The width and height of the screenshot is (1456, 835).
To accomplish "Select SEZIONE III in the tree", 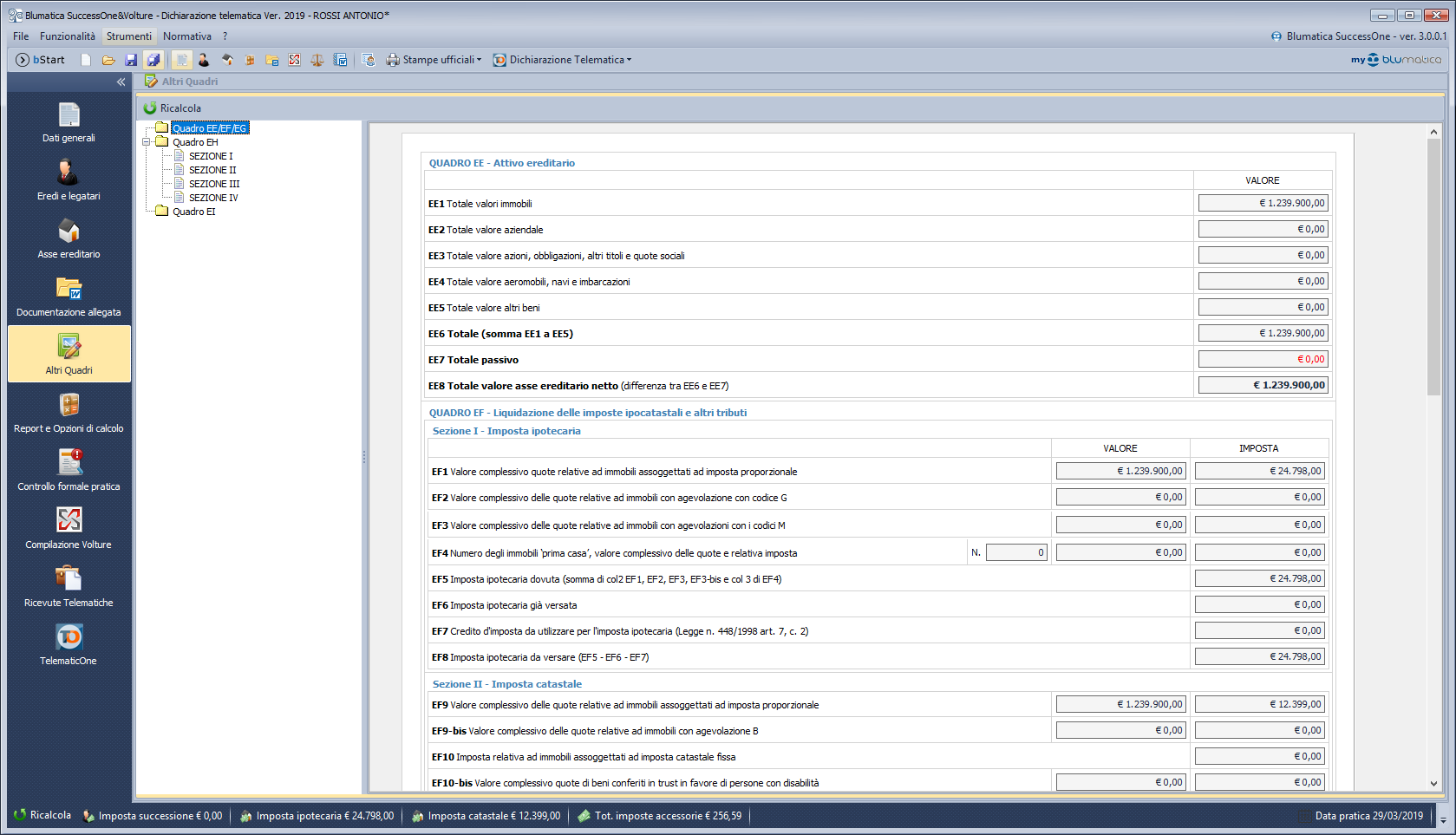I will 214,184.
